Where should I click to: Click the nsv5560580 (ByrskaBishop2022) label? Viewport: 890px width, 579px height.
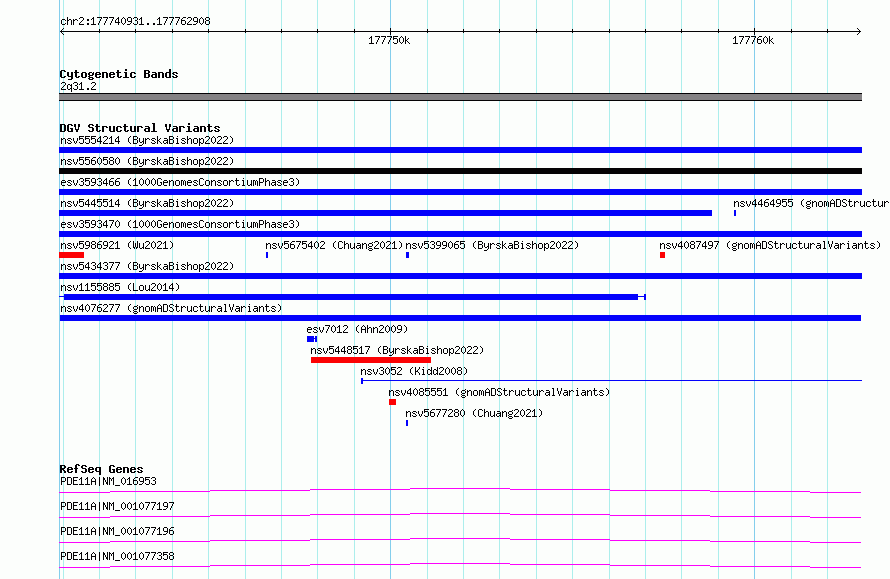point(147,161)
